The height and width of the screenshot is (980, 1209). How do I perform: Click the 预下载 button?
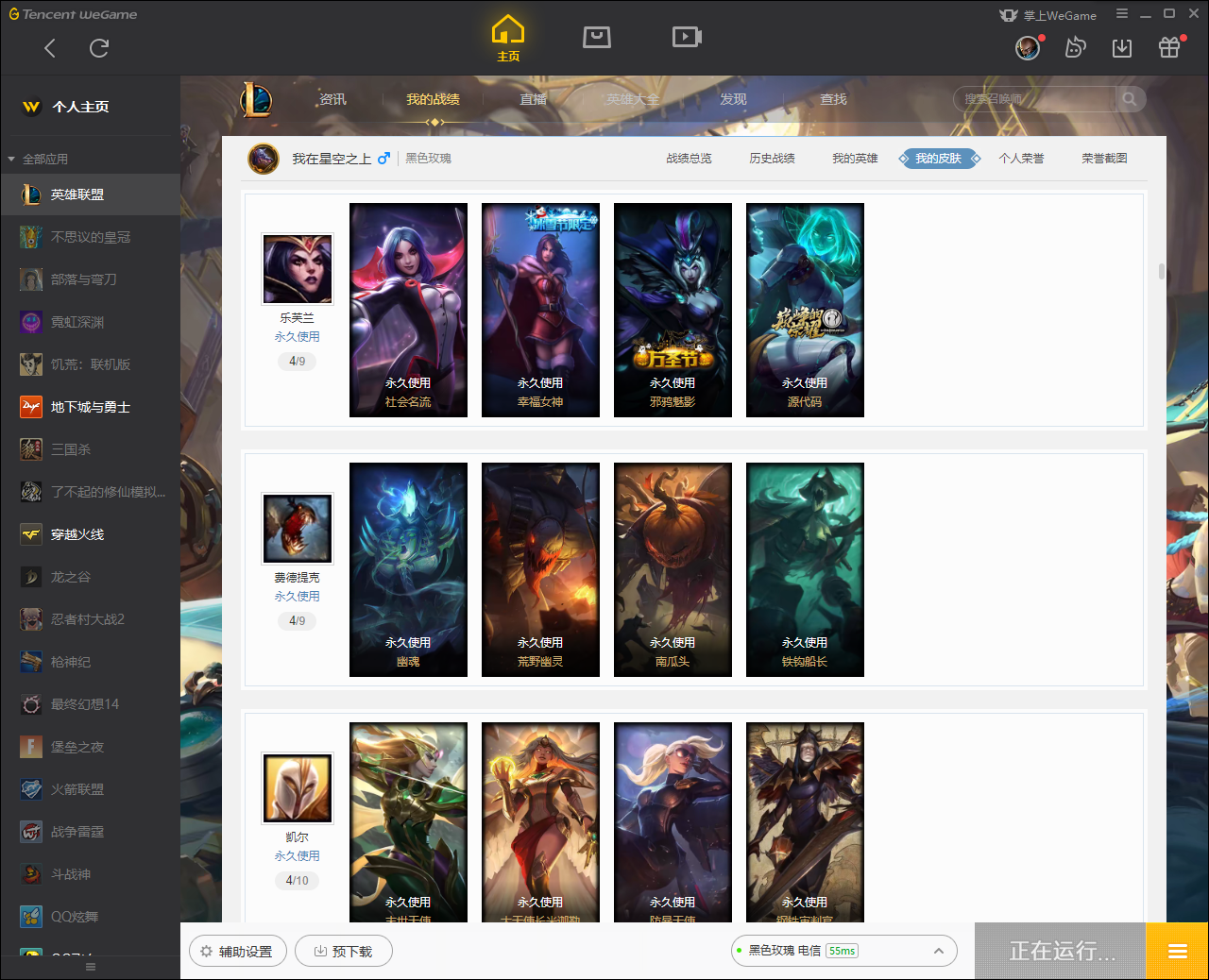tap(344, 951)
